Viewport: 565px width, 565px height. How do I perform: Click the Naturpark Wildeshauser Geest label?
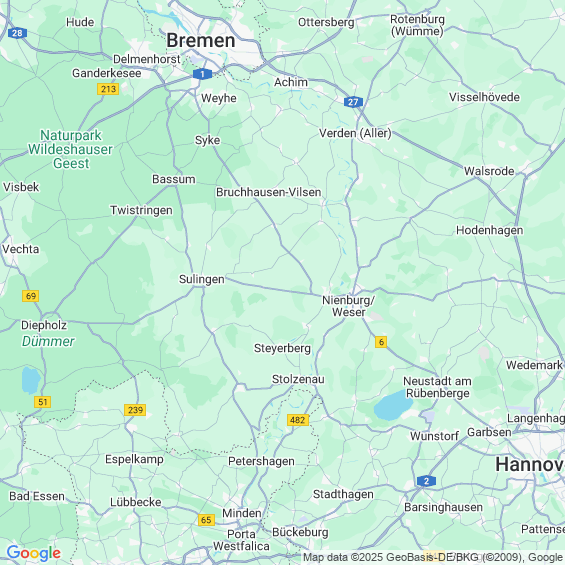pyautogui.click(x=71, y=149)
